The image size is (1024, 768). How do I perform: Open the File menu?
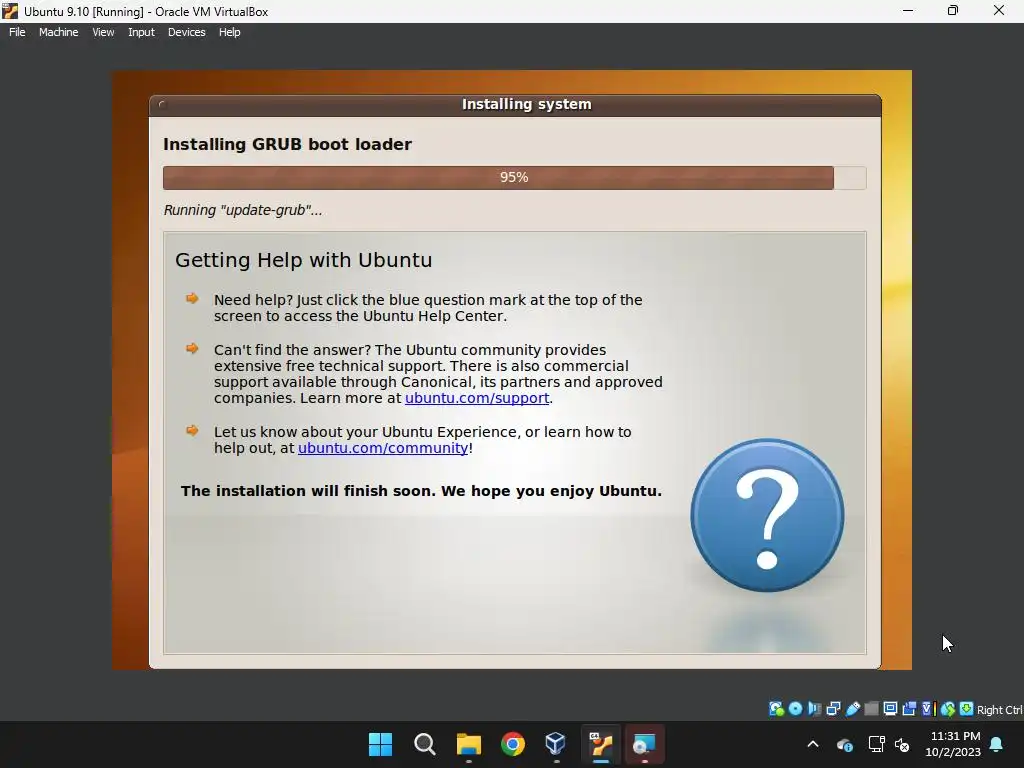point(17,32)
